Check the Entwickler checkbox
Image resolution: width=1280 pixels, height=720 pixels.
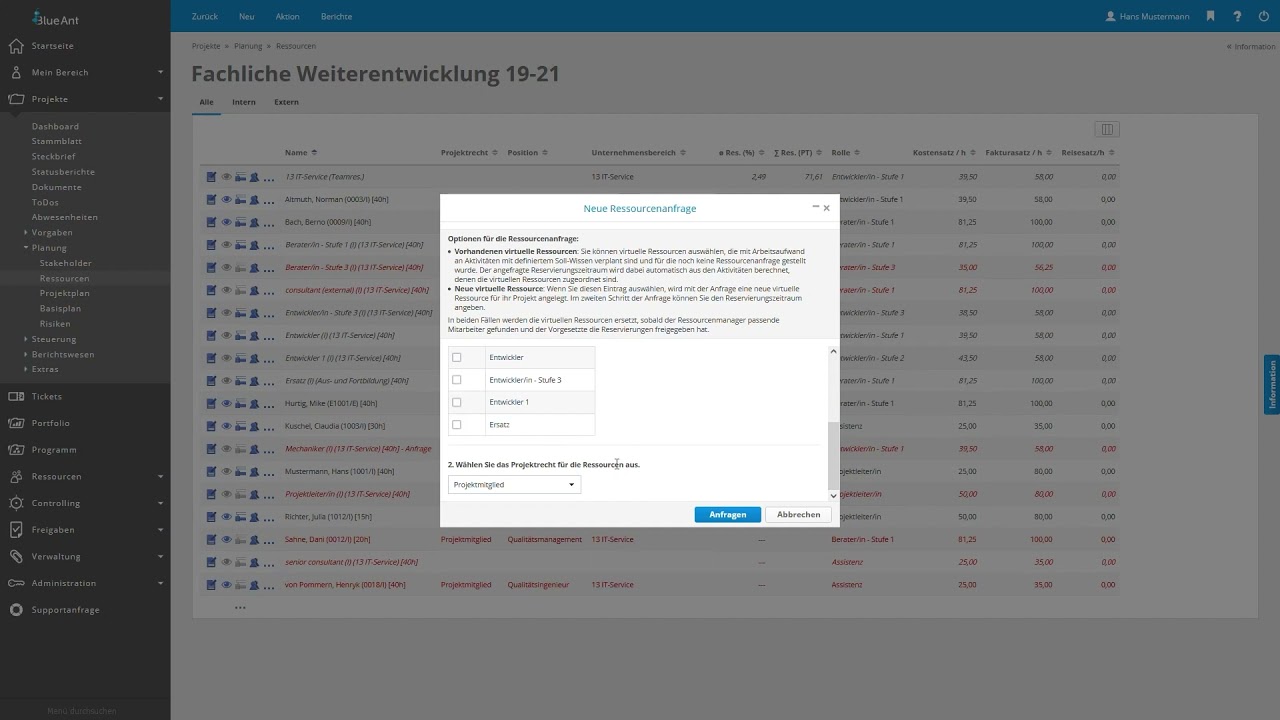(x=457, y=357)
